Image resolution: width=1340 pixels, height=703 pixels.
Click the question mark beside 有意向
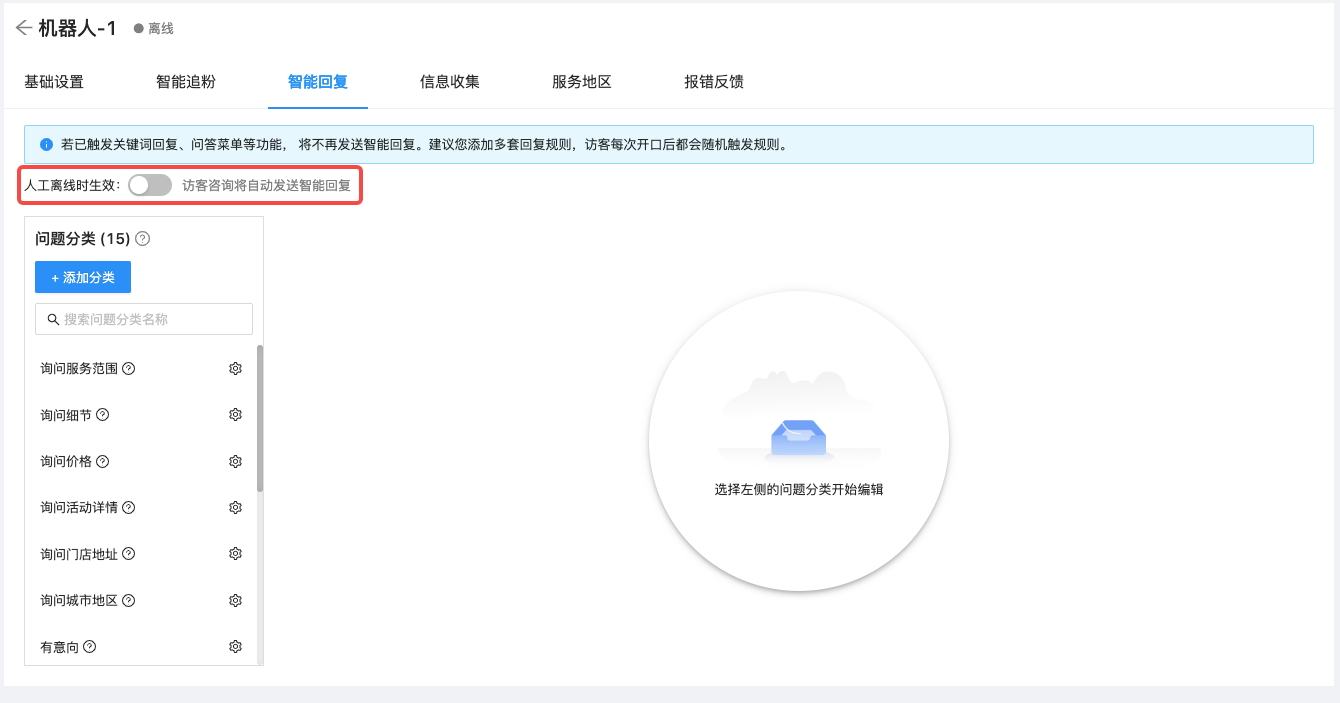click(x=91, y=646)
